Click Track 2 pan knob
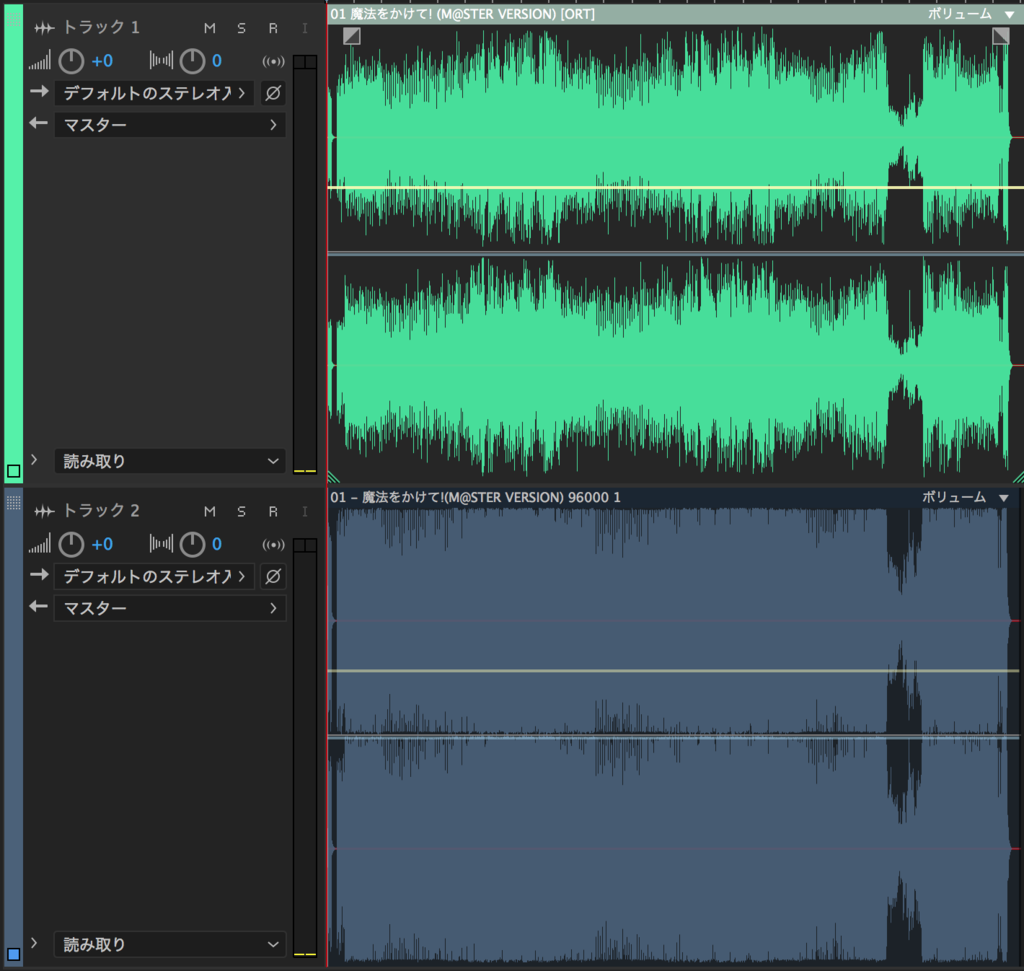Screen dimensions: 1024x971 click(193, 545)
